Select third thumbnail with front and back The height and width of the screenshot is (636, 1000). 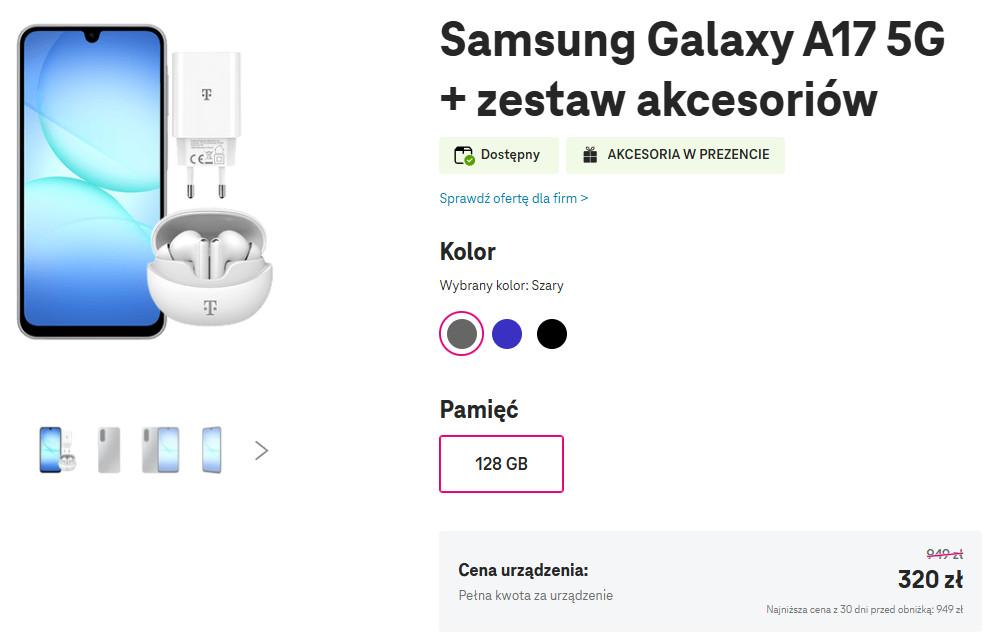[x=160, y=450]
